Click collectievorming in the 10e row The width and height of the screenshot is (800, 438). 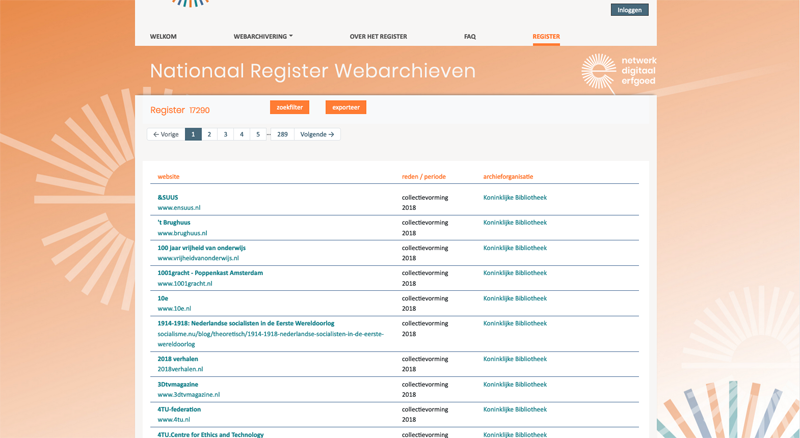click(424, 299)
